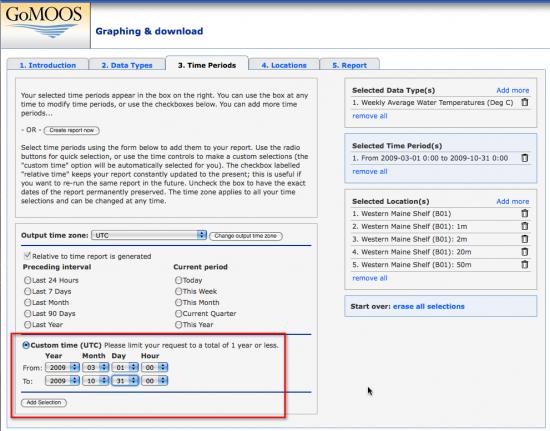The width and height of the screenshot is (550, 431).
Task: Remove Western Maine Shelf (B01) location
Action: click(x=524, y=213)
